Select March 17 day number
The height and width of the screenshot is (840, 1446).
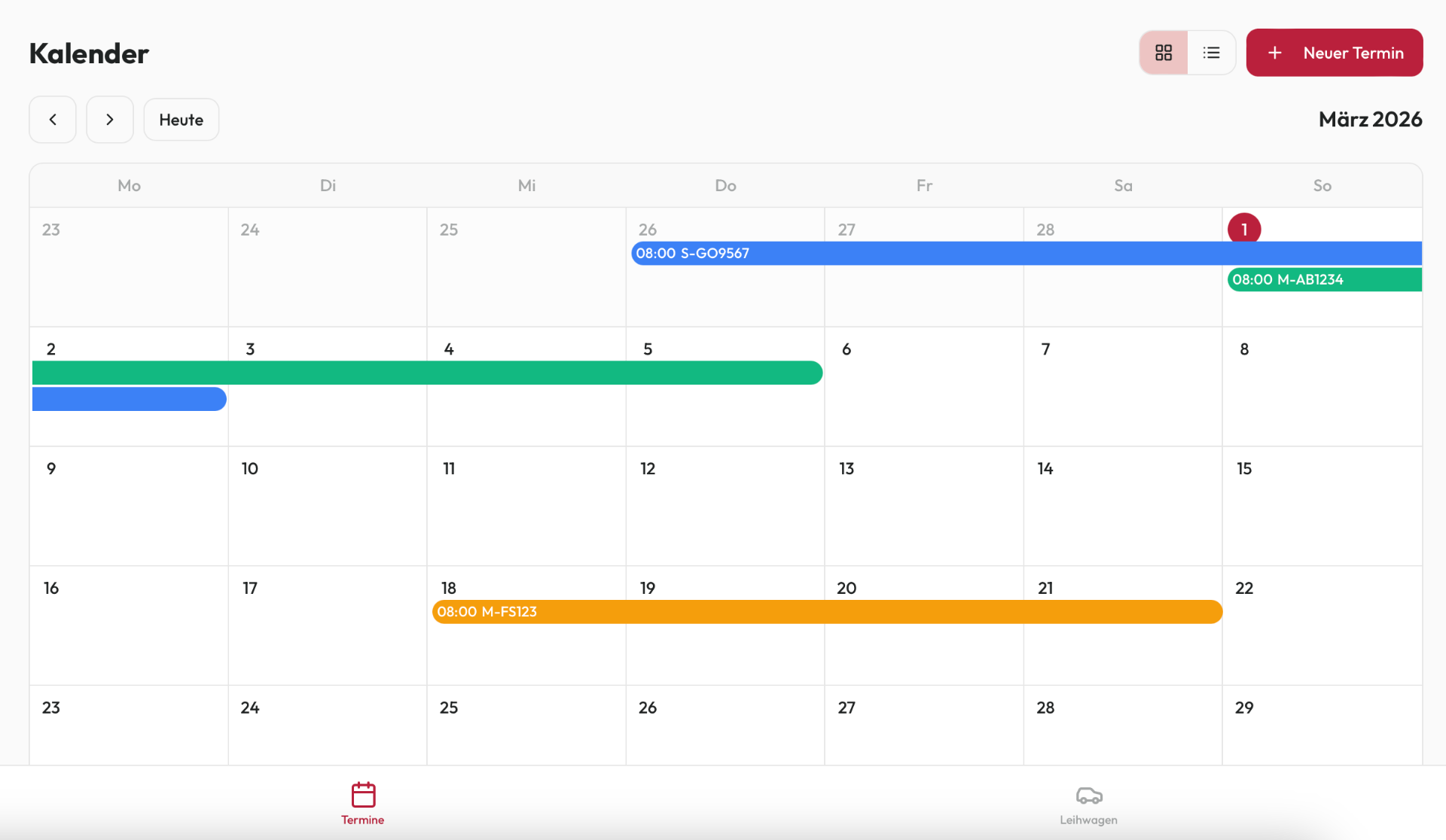click(x=250, y=588)
